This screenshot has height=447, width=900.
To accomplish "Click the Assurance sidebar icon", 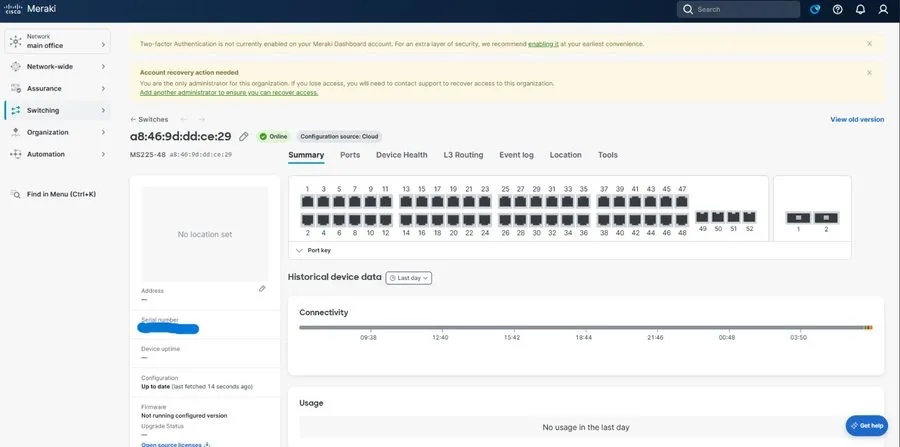I will (15, 88).
